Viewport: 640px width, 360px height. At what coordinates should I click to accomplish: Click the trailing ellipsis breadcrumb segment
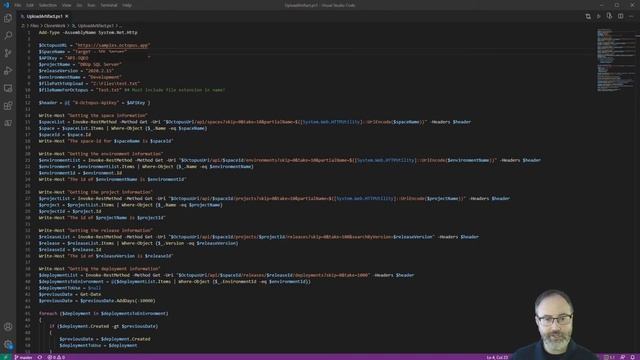click(x=120, y=26)
